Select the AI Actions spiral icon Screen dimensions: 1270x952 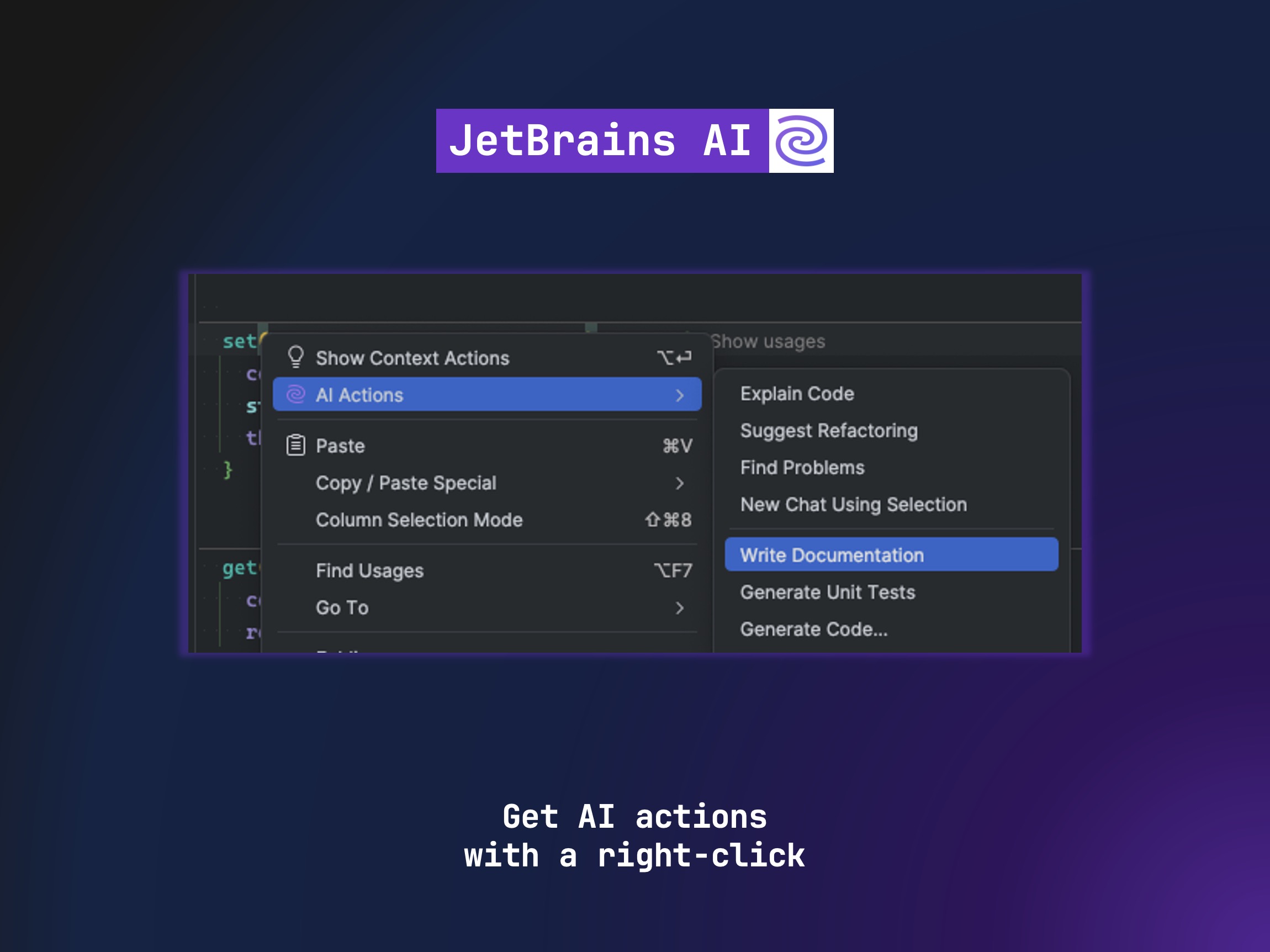pos(297,395)
